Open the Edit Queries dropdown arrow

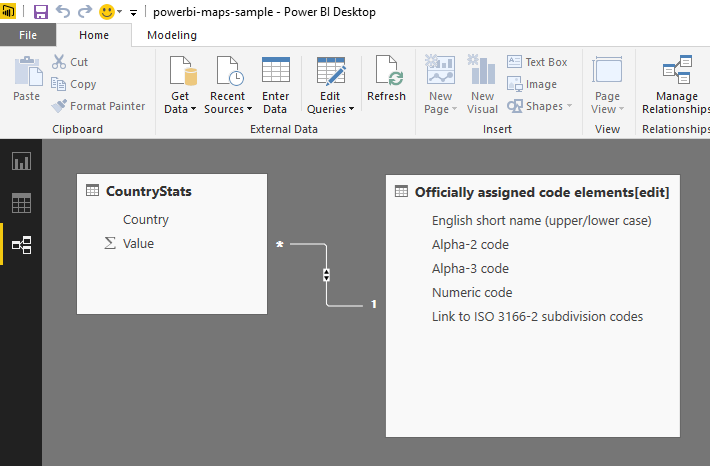pyautogui.click(x=351, y=109)
